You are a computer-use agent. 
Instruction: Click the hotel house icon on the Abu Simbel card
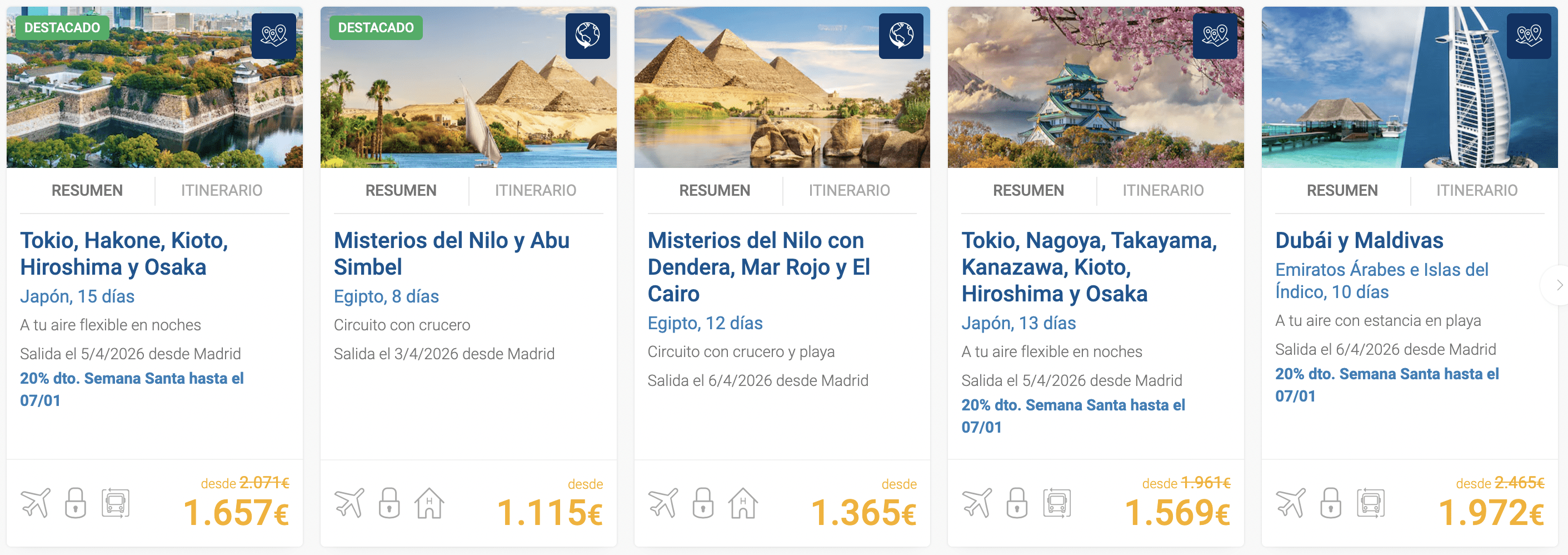click(x=429, y=503)
